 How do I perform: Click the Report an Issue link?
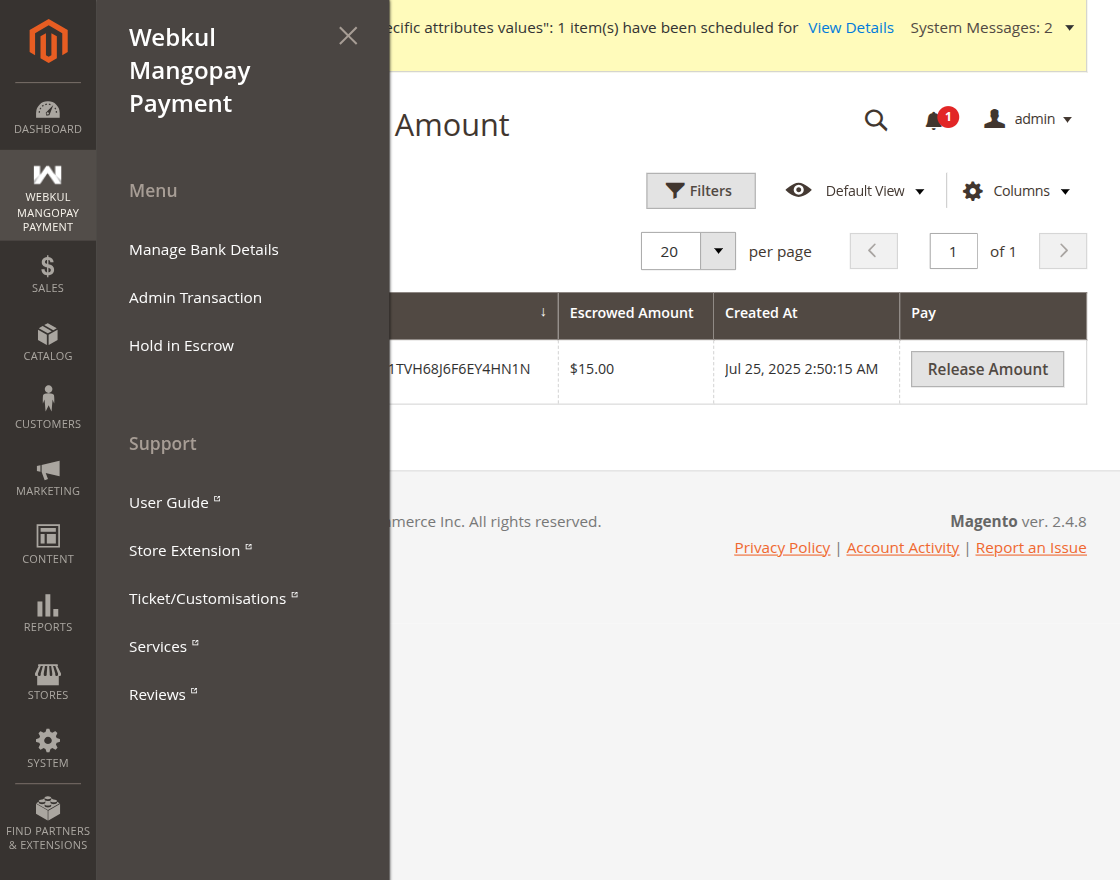pyautogui.click(x=1031, y=548)
